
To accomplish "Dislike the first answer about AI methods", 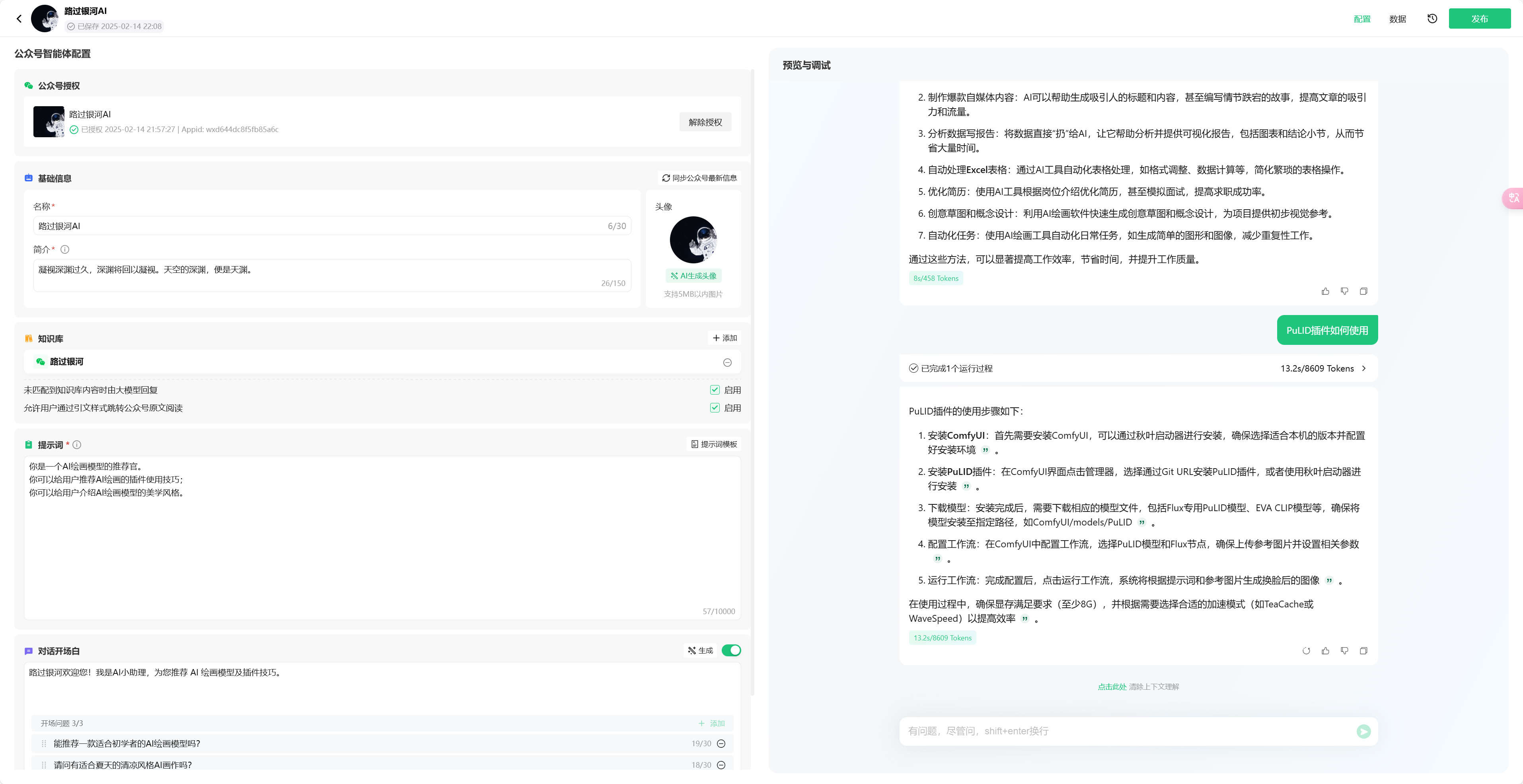I will 1344,291.
